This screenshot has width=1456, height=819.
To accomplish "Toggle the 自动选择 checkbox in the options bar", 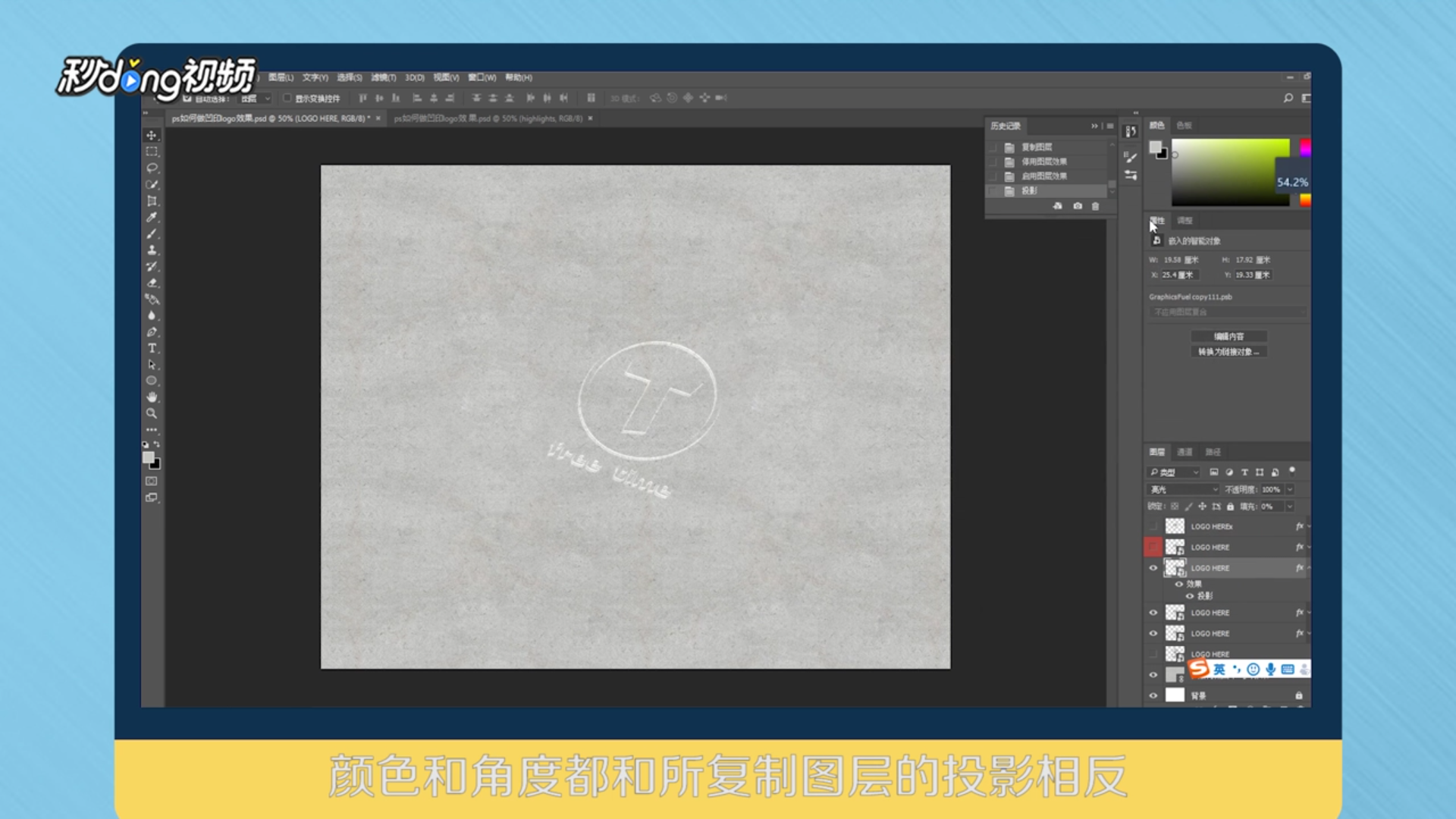I will (x=187, y=99).
